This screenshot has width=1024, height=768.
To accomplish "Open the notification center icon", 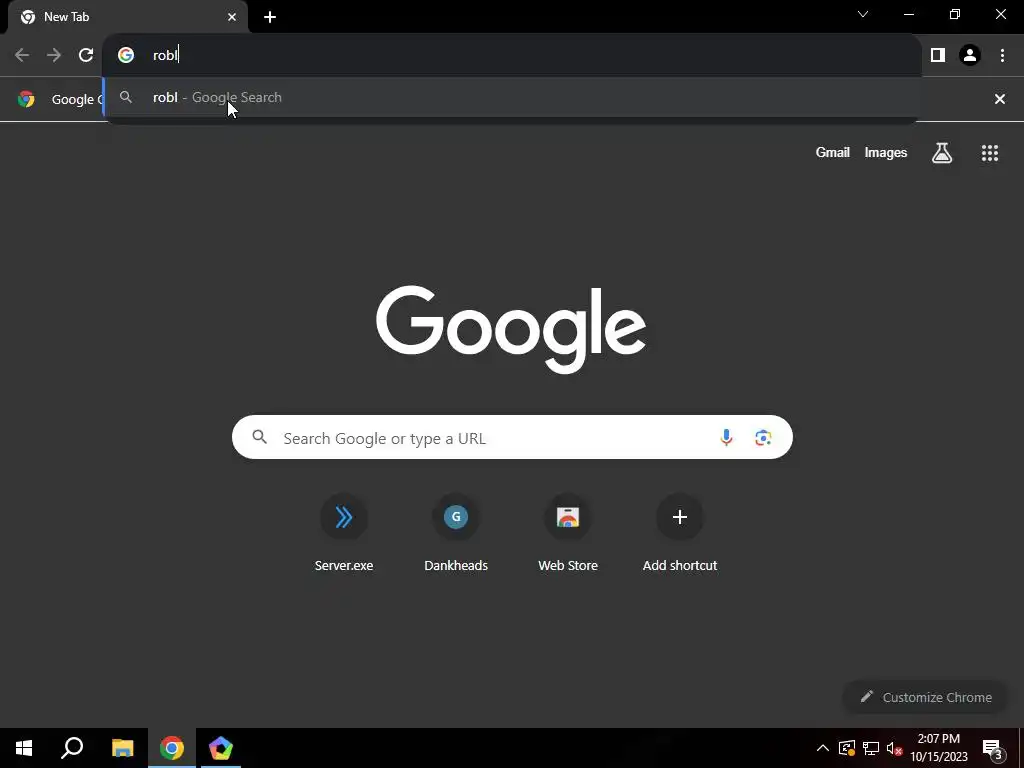I will [x=993, y=748].
